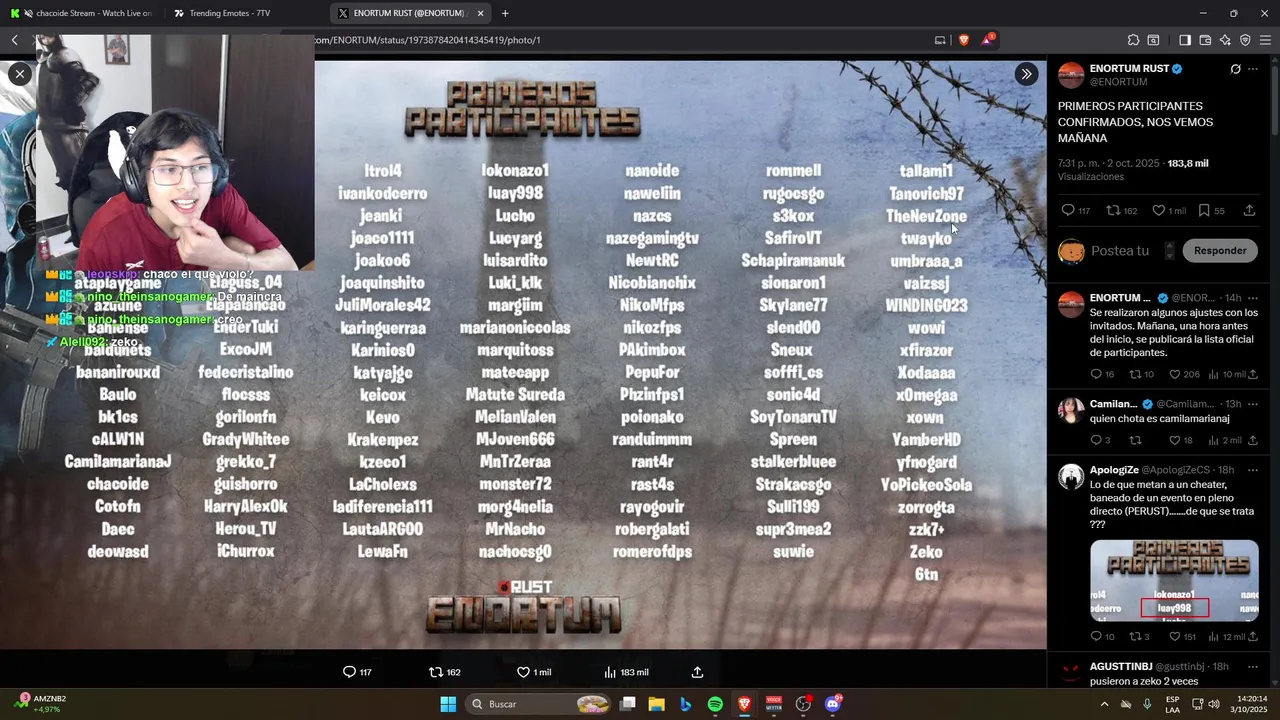The width and height of the screenshot is (1280, 720).
Task: Like the ENORTUM reply with 206 likes
Action: pos(1185,374)
